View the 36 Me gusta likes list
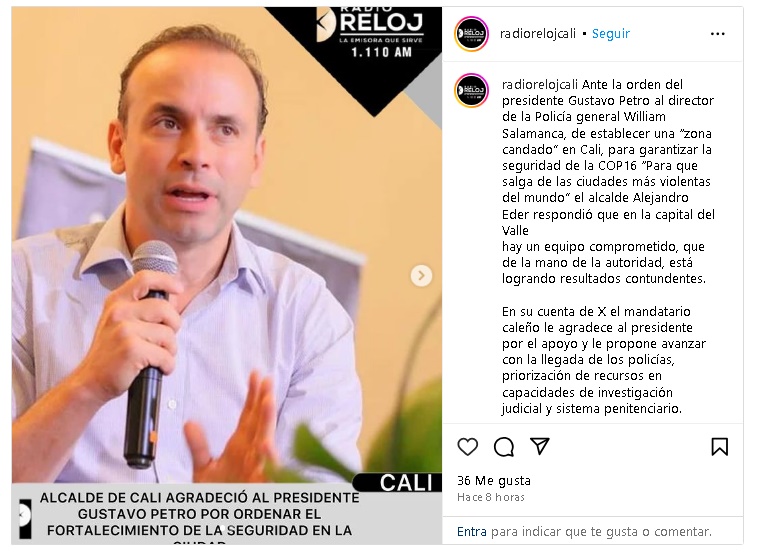The height and width of the screenshot is (554, 761). (x=494, y=481)
